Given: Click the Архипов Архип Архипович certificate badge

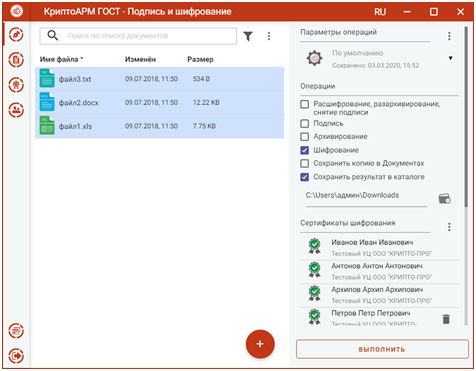Looking at the screenshot, I should coord(314,293).
